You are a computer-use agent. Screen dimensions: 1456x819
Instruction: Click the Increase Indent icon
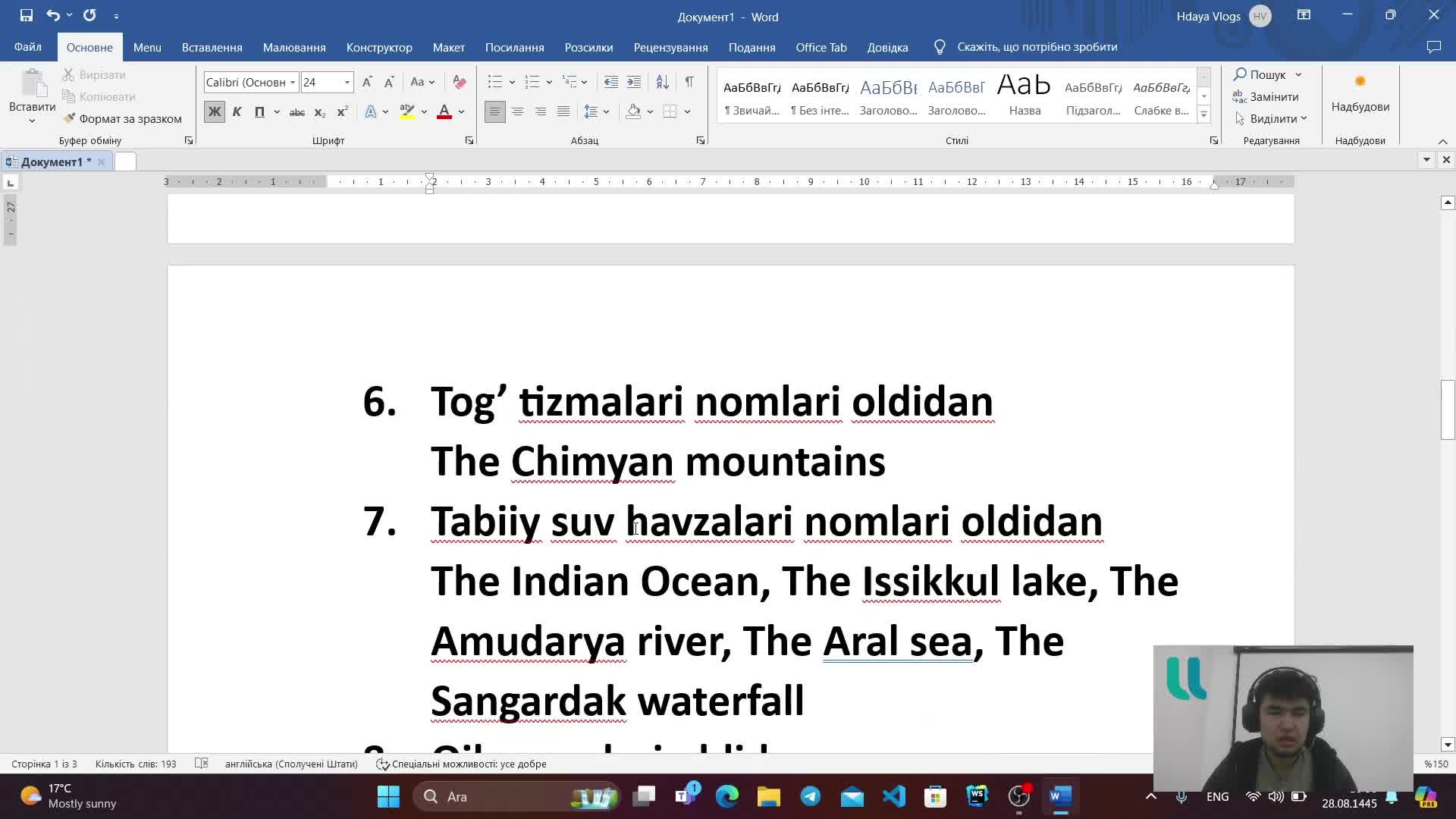(634, 82)
